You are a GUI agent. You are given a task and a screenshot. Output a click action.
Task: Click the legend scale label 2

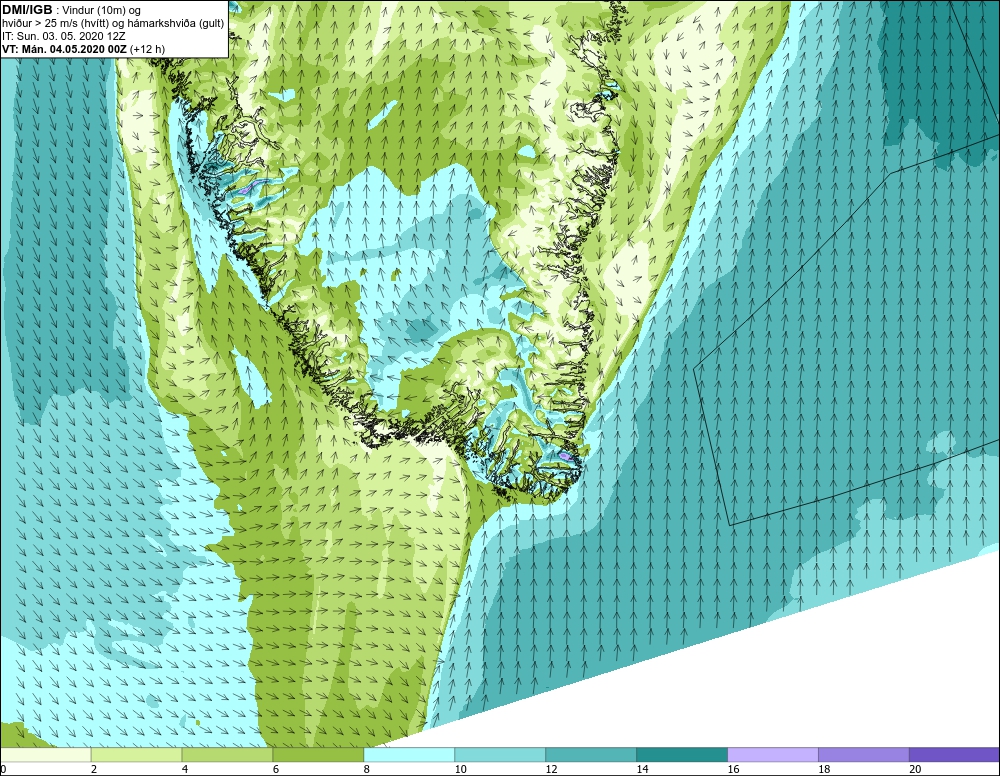pos(94,770)
